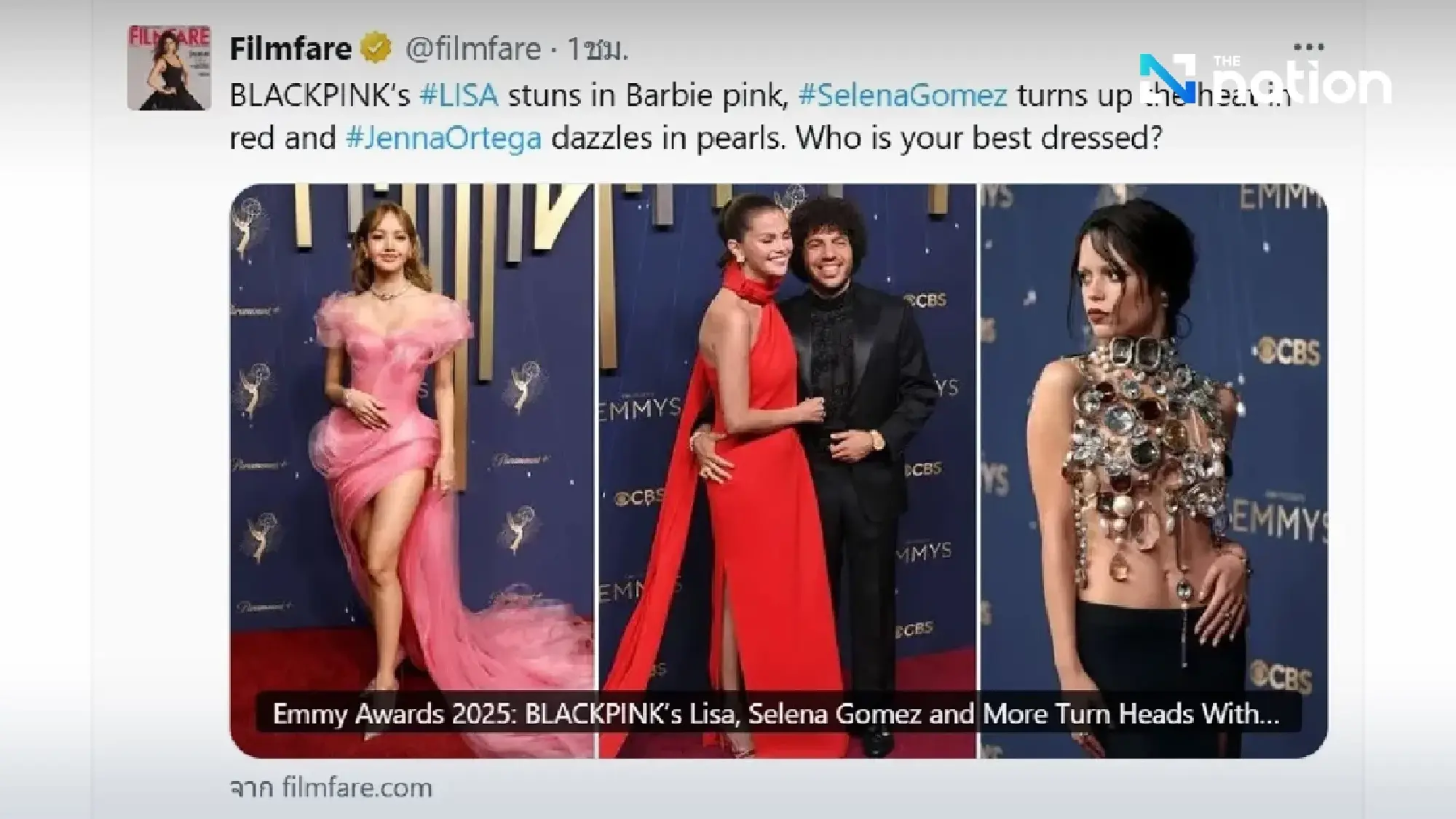This screenshot has height=819, width=1456.
Task: Open the Filmfare profile avatar
Action: pyautogui.click(x=169, y=68)
